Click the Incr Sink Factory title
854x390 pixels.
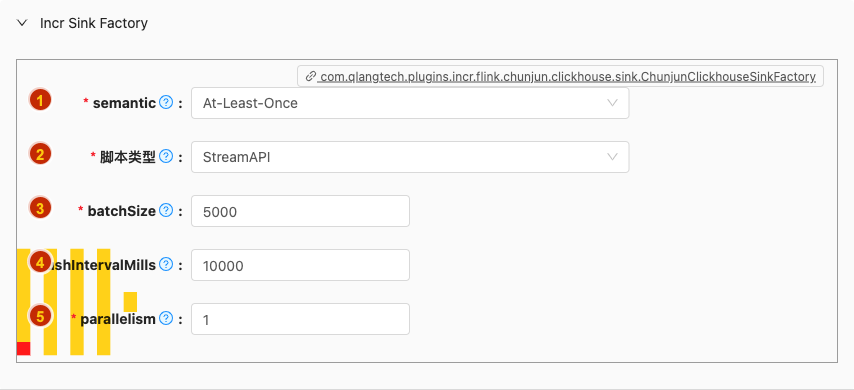pos(94,23)
